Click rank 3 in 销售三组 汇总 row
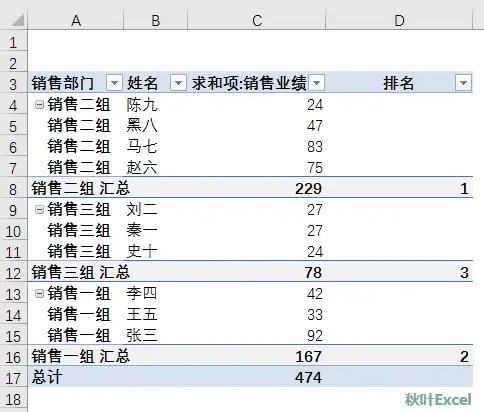This screenshot has width=484, height=412. click(464, 273)
